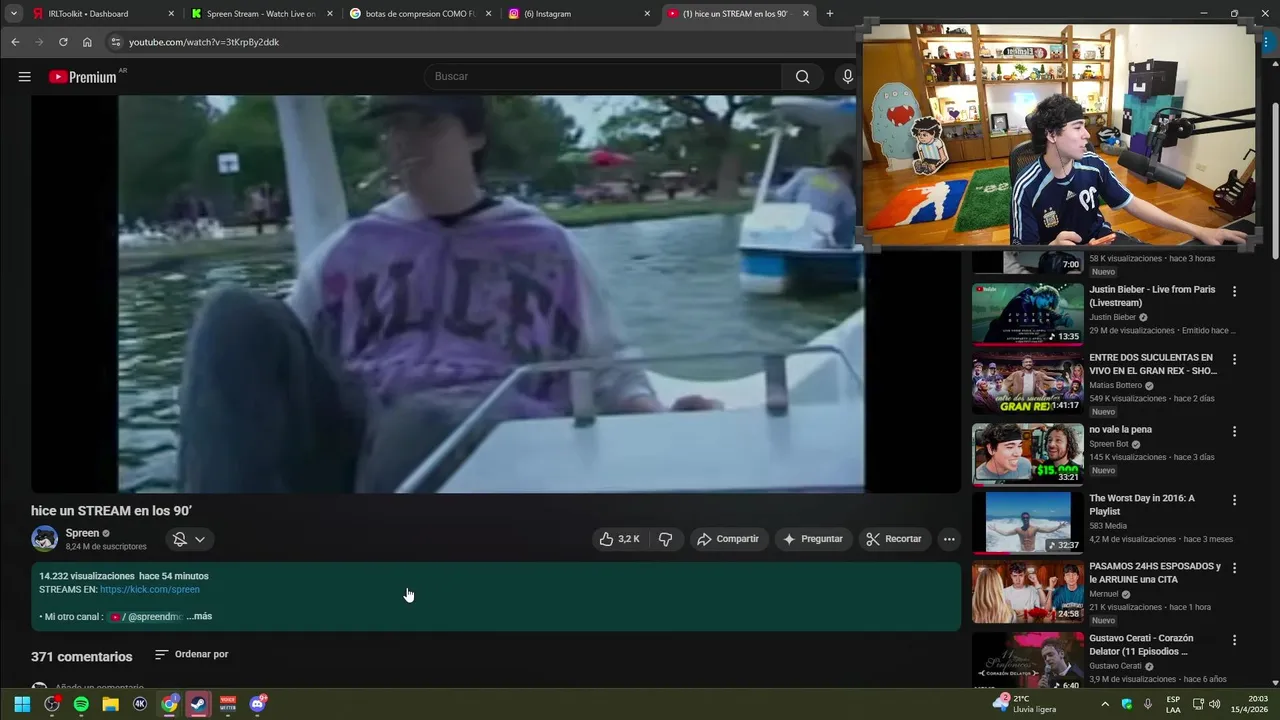
Task: Open options menu for 'no vale la pena'
Action: pyautogui.click(x=1234, y=431)
